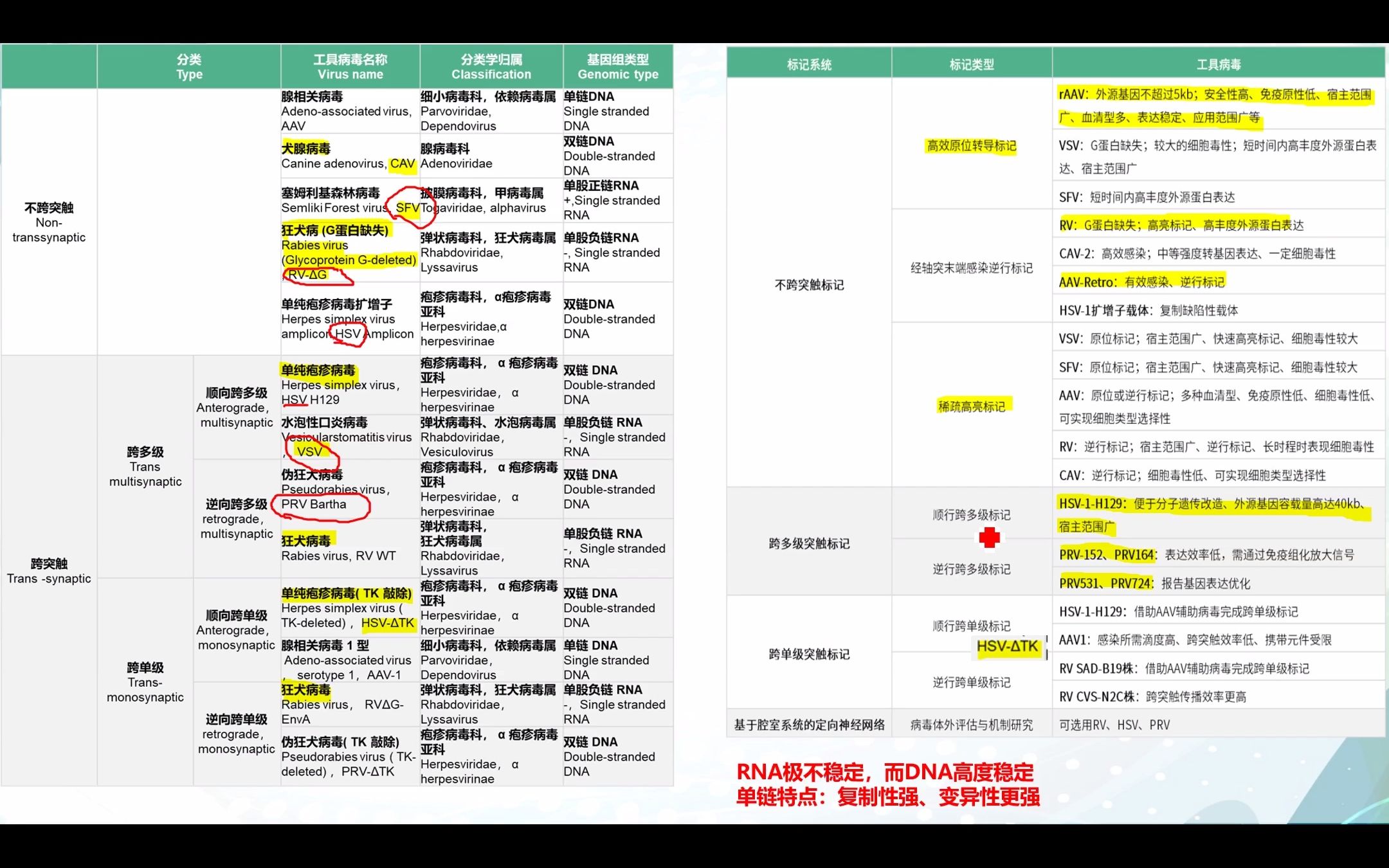This screenshot has height=868, width=1389.
Task: Click 'retrograde, monosynaptic' cell
Action: (x=237, y=734)
